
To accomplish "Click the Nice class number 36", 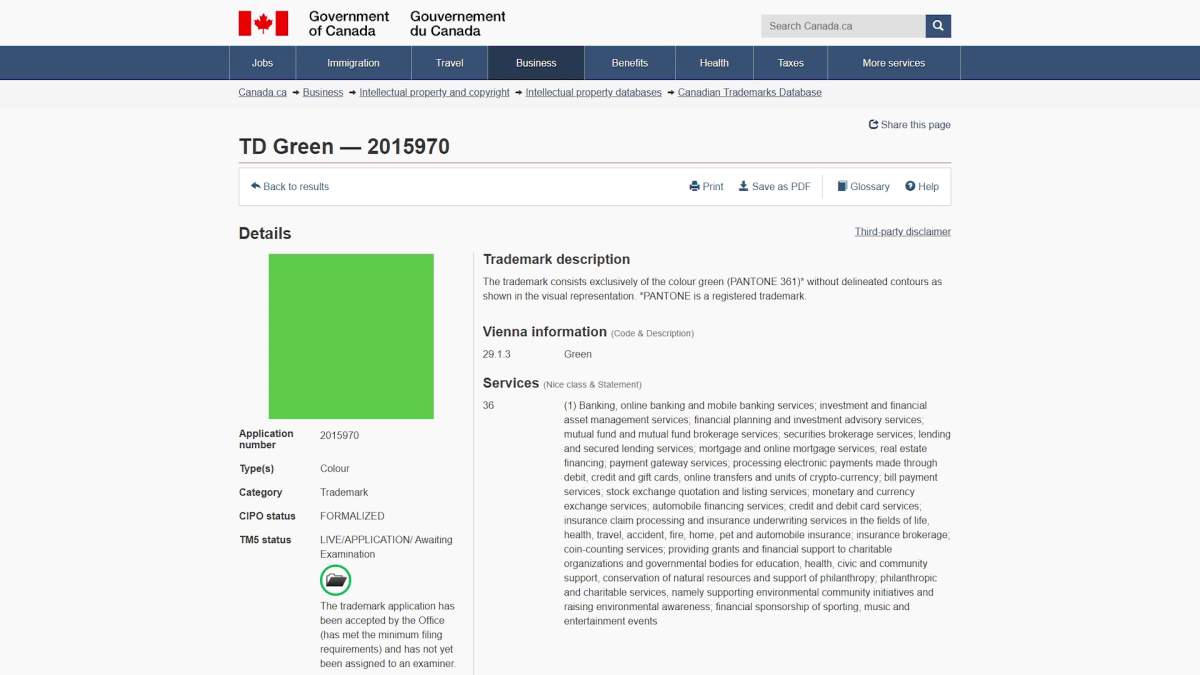I will coord(489,405).
